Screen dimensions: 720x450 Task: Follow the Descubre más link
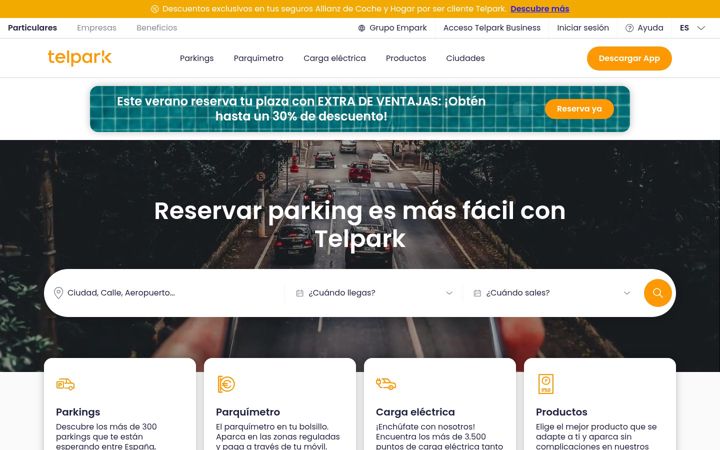coord(540,9)
